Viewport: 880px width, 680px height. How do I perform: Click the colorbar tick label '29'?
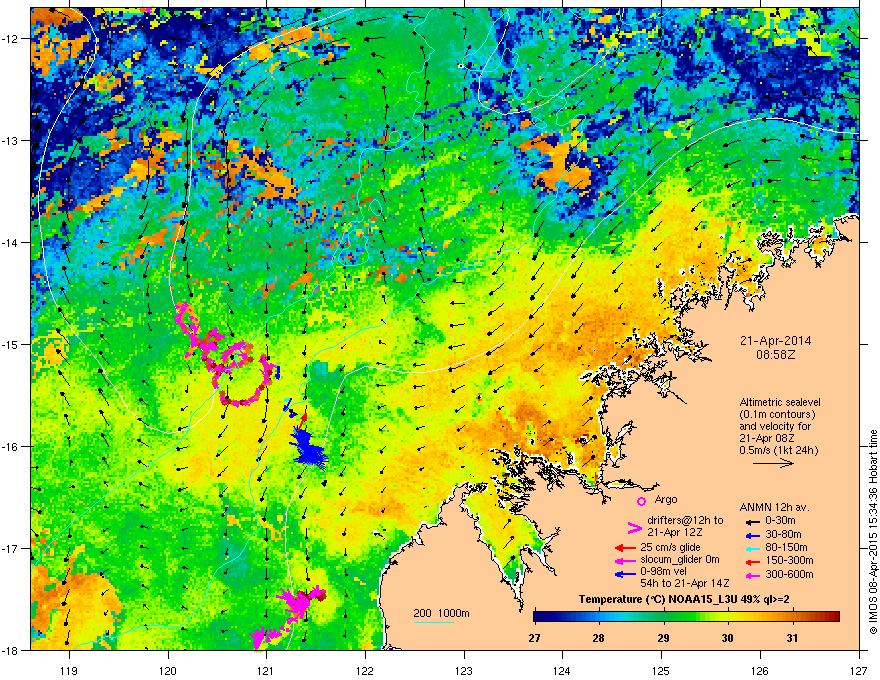tap(663, 638)
